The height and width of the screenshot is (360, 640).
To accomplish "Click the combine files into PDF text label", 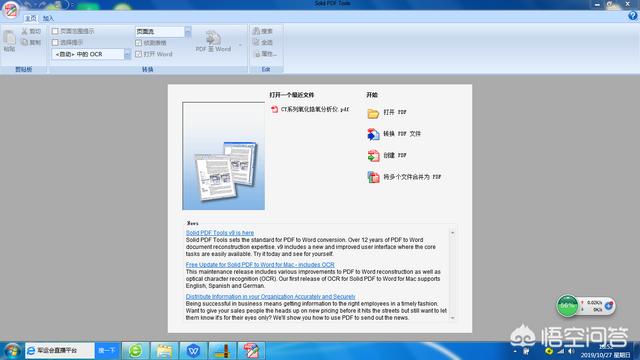I will [x=412, y=177].
